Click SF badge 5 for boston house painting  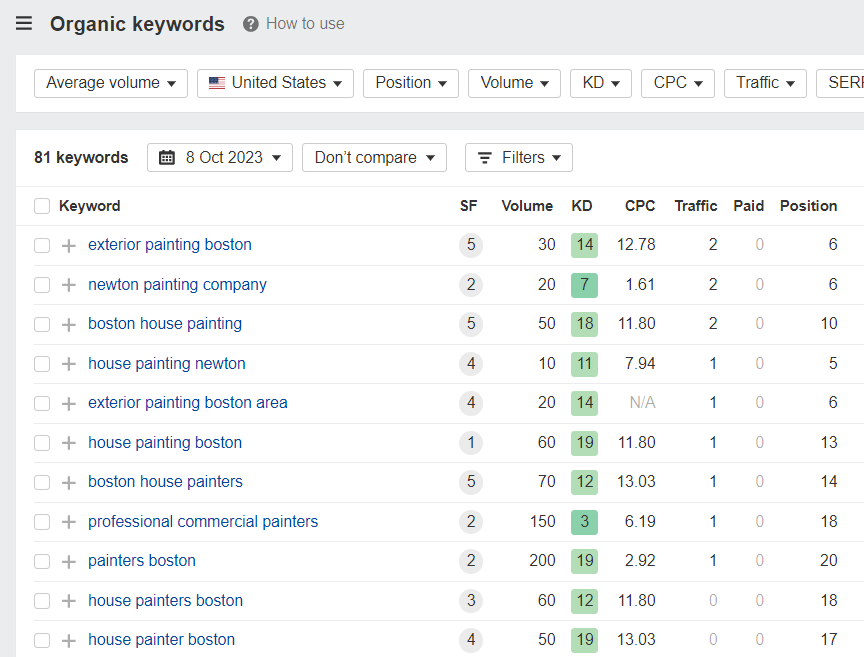(x=471, y=324)
